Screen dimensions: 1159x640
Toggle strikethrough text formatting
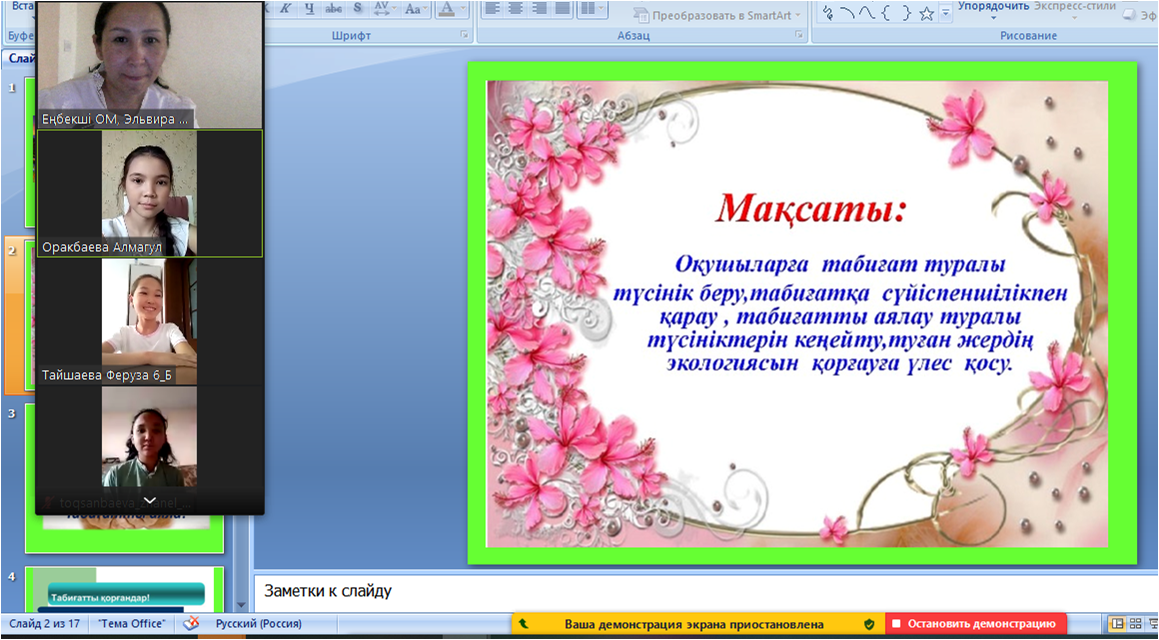point(332,9)
